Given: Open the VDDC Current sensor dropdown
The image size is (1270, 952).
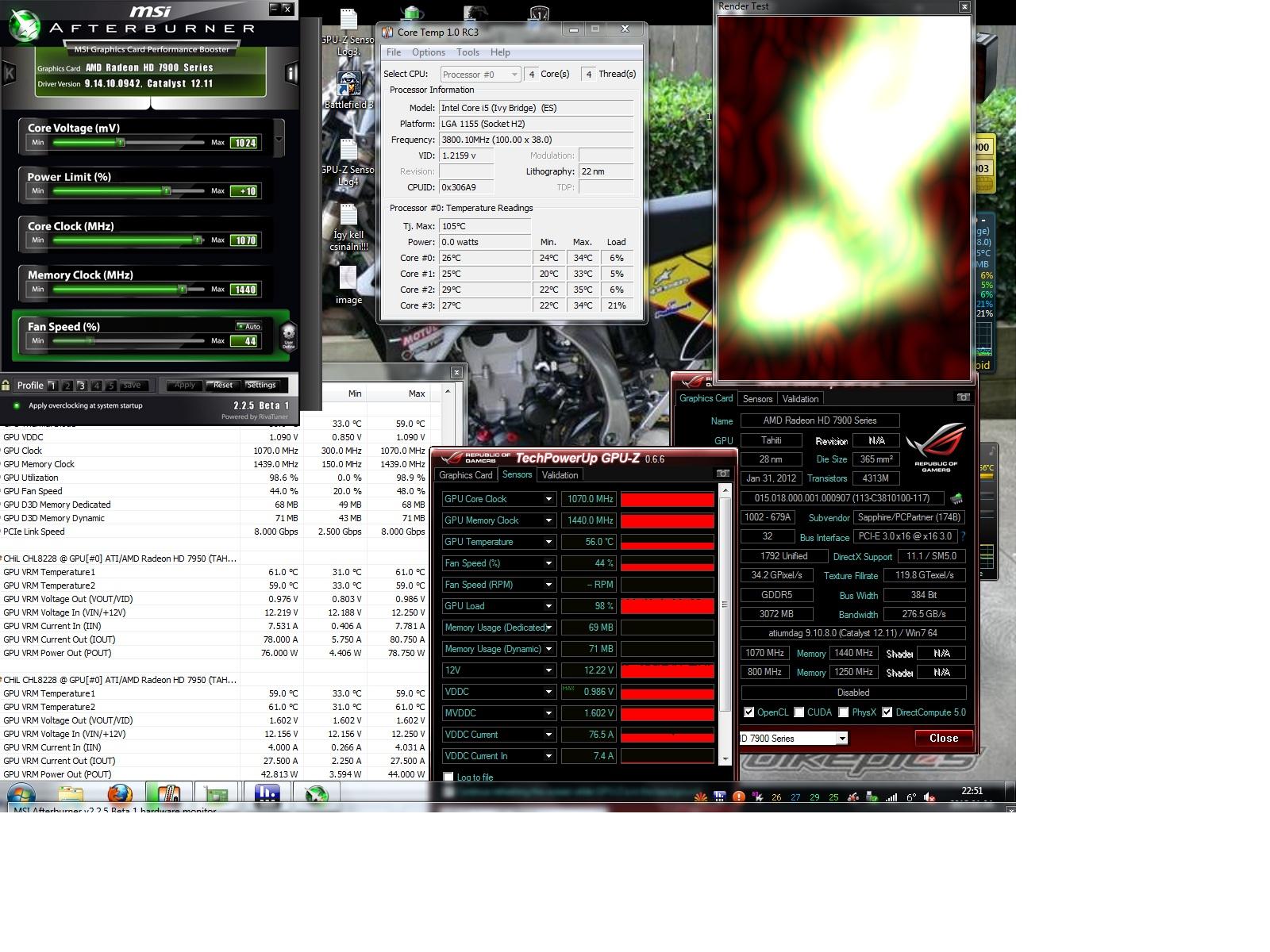Looking at the screenshot, I should pos(548,735).
